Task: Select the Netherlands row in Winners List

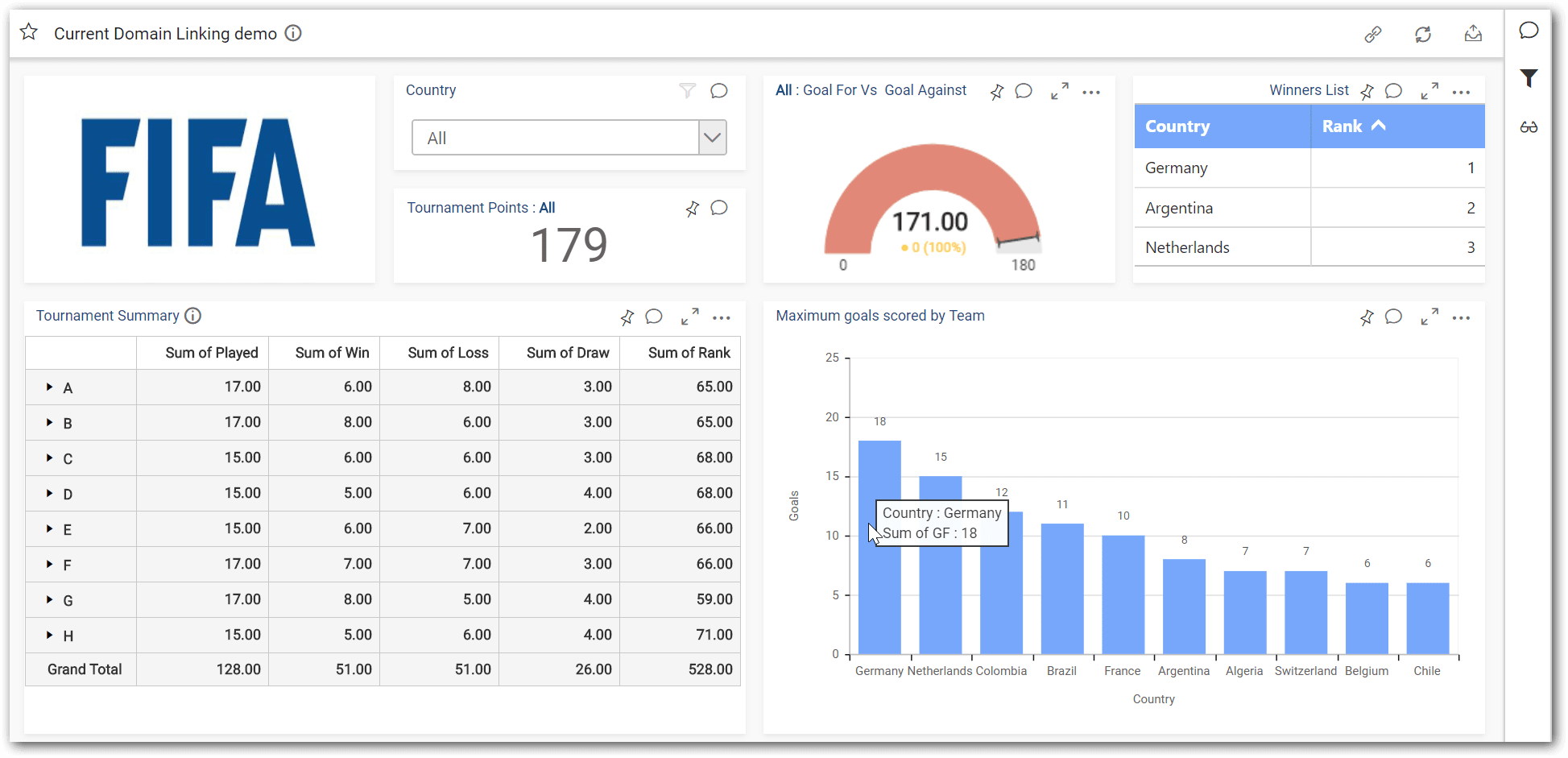Action: [x=1309, y=247]
